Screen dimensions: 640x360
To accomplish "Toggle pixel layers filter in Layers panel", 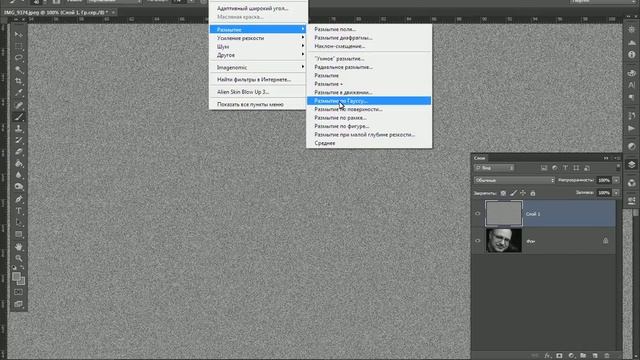I will [544, 168].
